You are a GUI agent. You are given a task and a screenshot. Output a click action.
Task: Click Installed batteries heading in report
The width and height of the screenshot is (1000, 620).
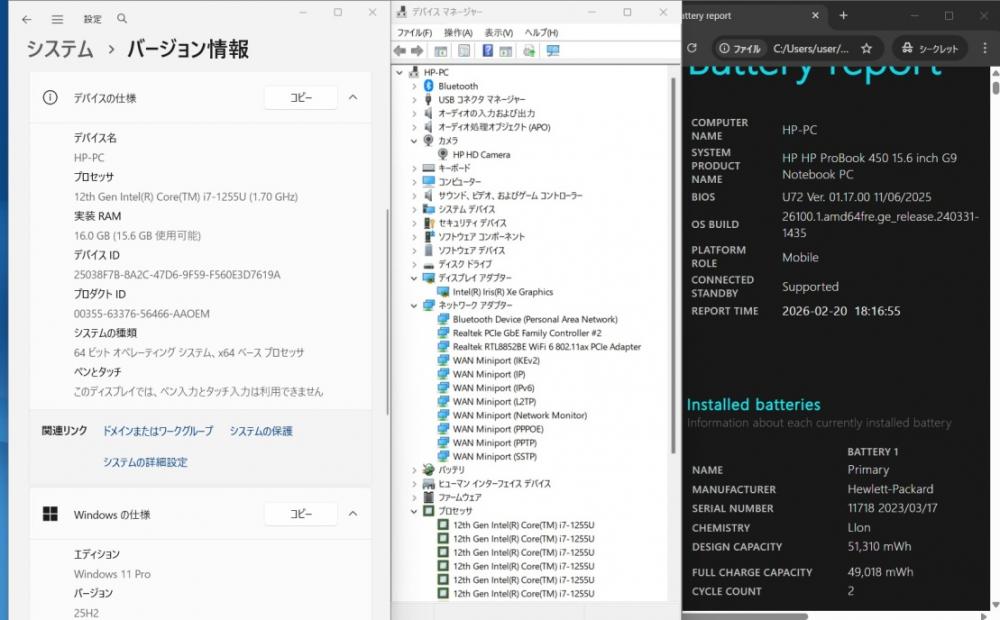(x=753, y=404)
